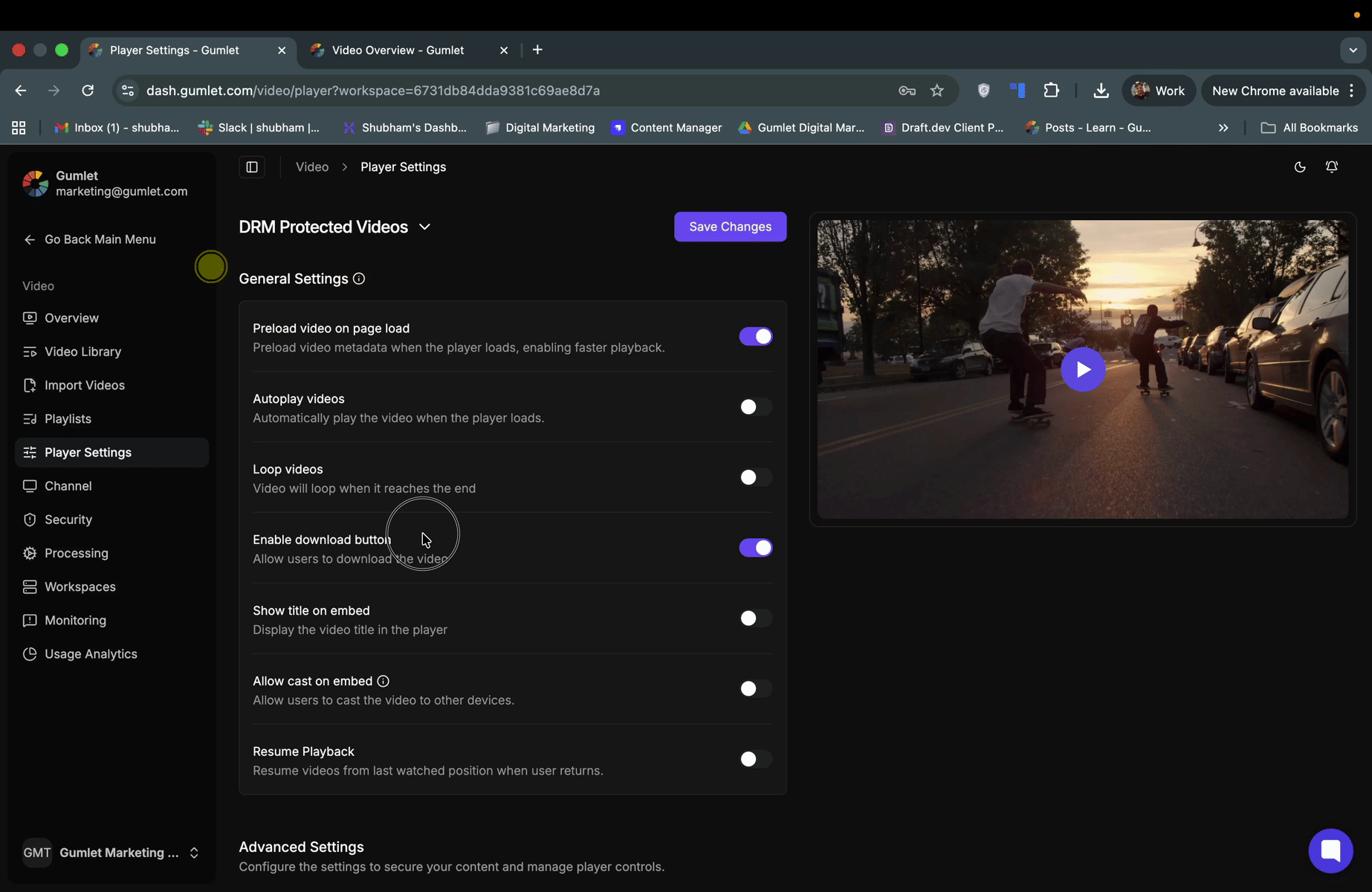Turn off Enable download button toggle

[x=755, y=548]
